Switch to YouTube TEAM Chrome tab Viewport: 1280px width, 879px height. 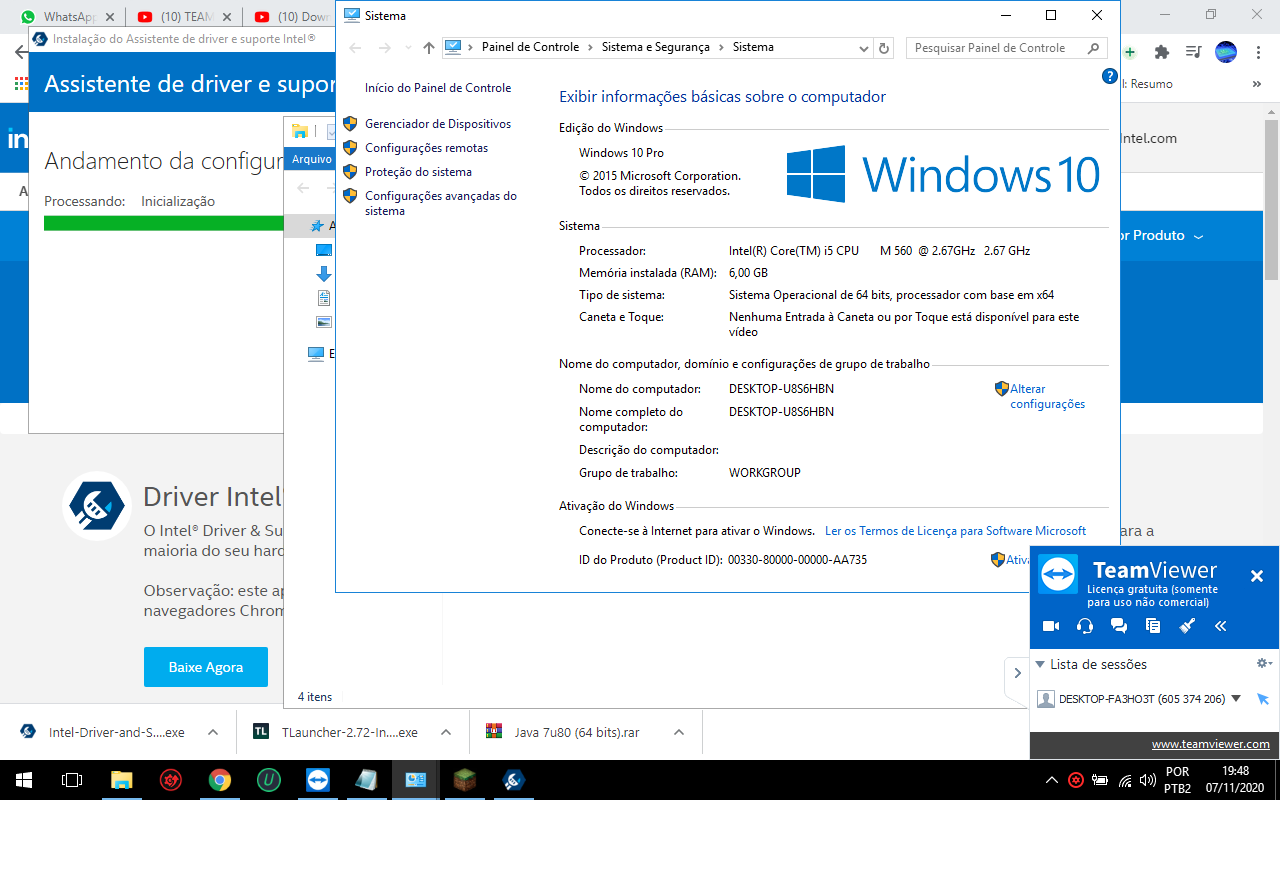[185, 17]
